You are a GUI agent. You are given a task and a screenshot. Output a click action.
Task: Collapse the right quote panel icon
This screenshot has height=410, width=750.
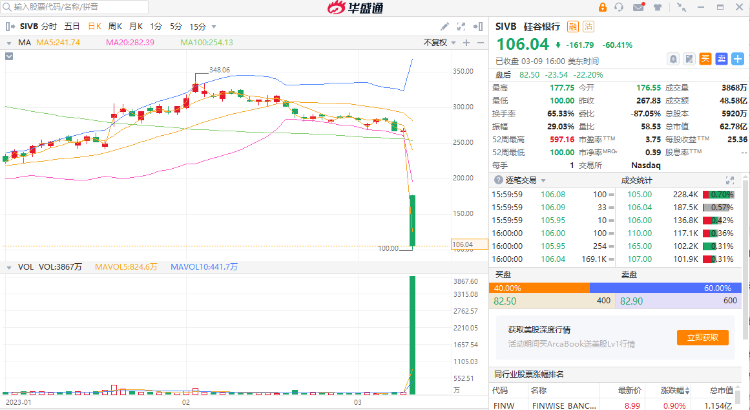coord(477,26)
